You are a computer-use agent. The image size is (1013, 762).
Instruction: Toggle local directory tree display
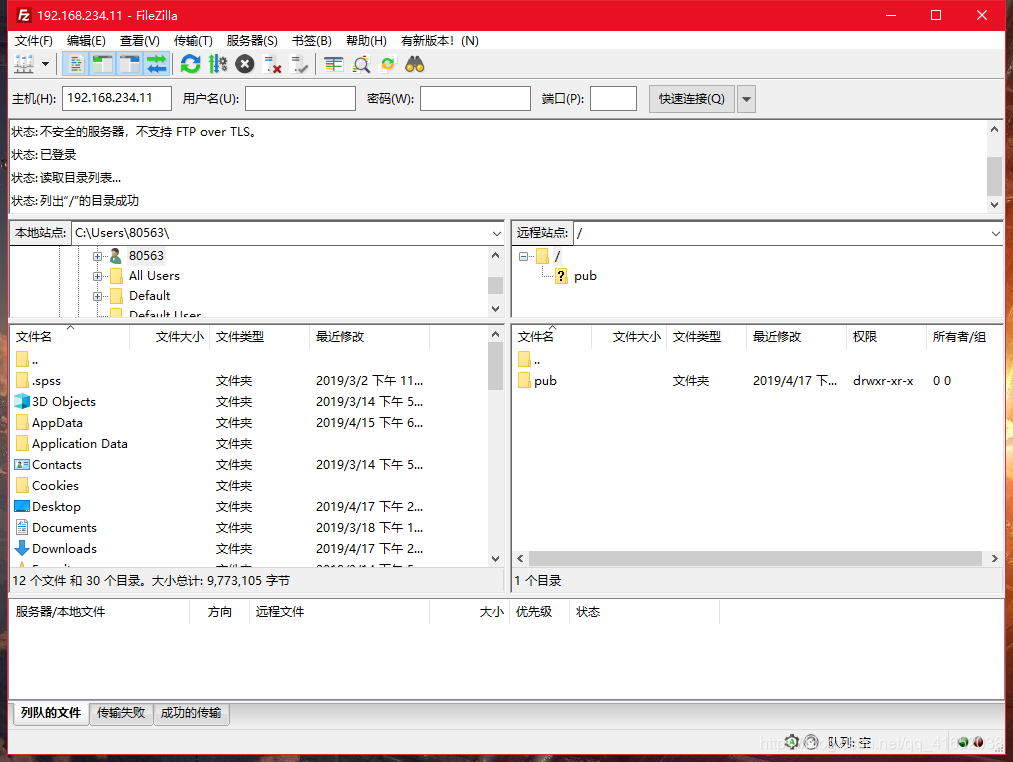pyautogui.click(x=103, y=64)
